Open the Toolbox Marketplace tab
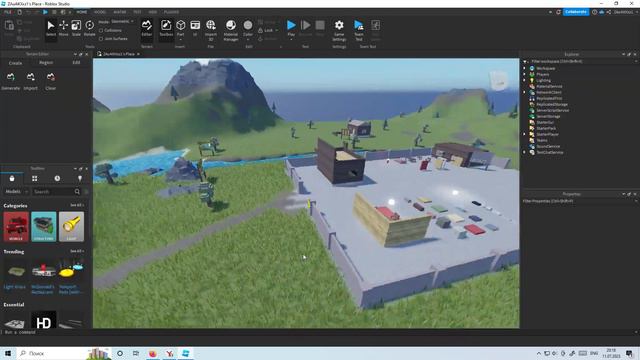 pyautogui.click(x=12, y=178)
